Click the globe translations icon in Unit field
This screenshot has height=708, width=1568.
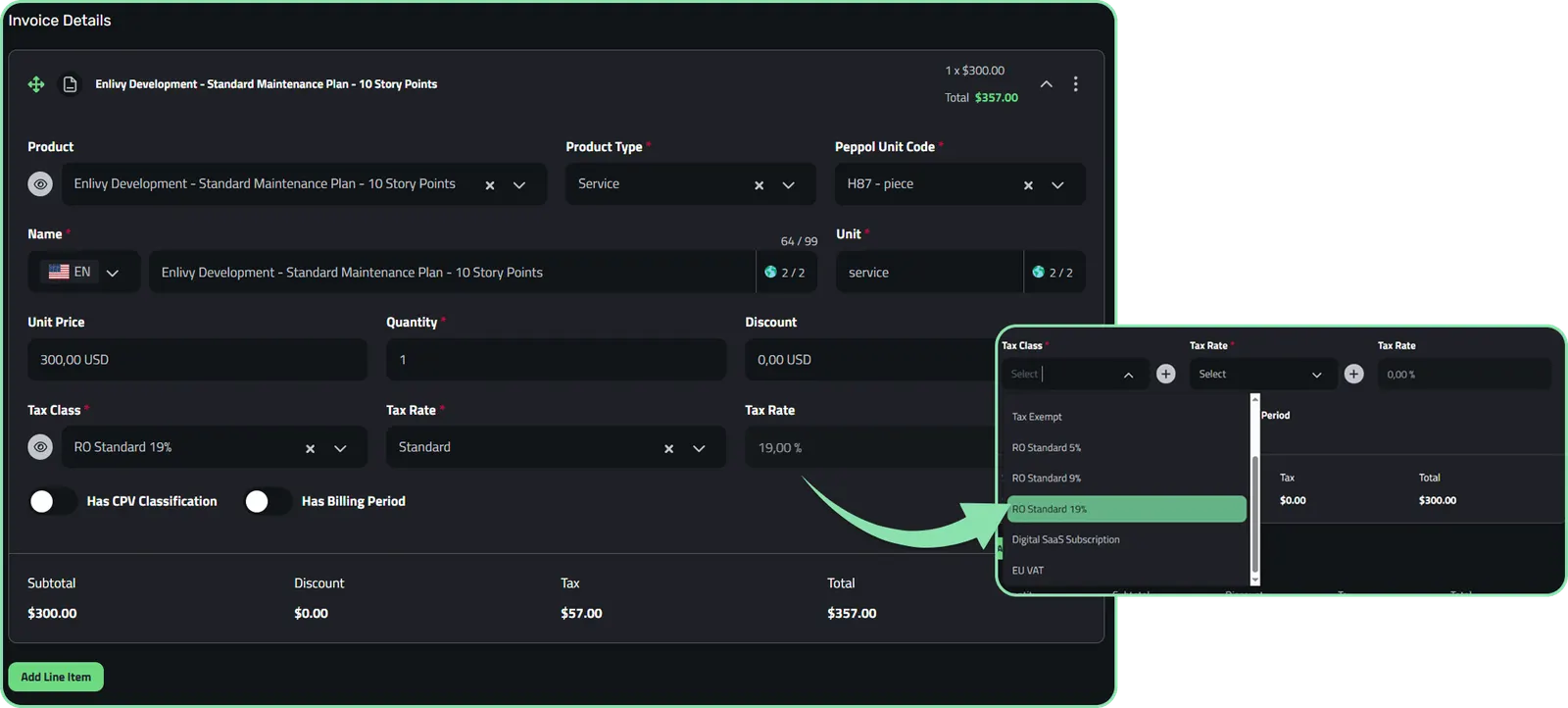coord(1038,273)
